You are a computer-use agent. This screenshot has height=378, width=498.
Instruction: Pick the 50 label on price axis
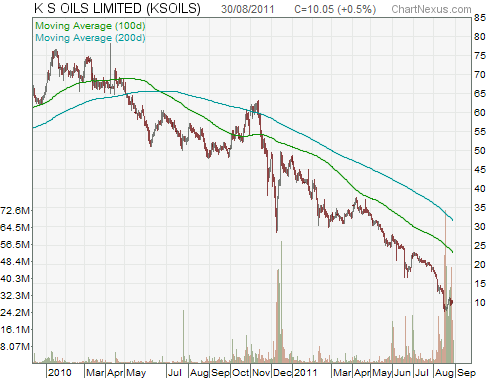click(x=480, y=151)
